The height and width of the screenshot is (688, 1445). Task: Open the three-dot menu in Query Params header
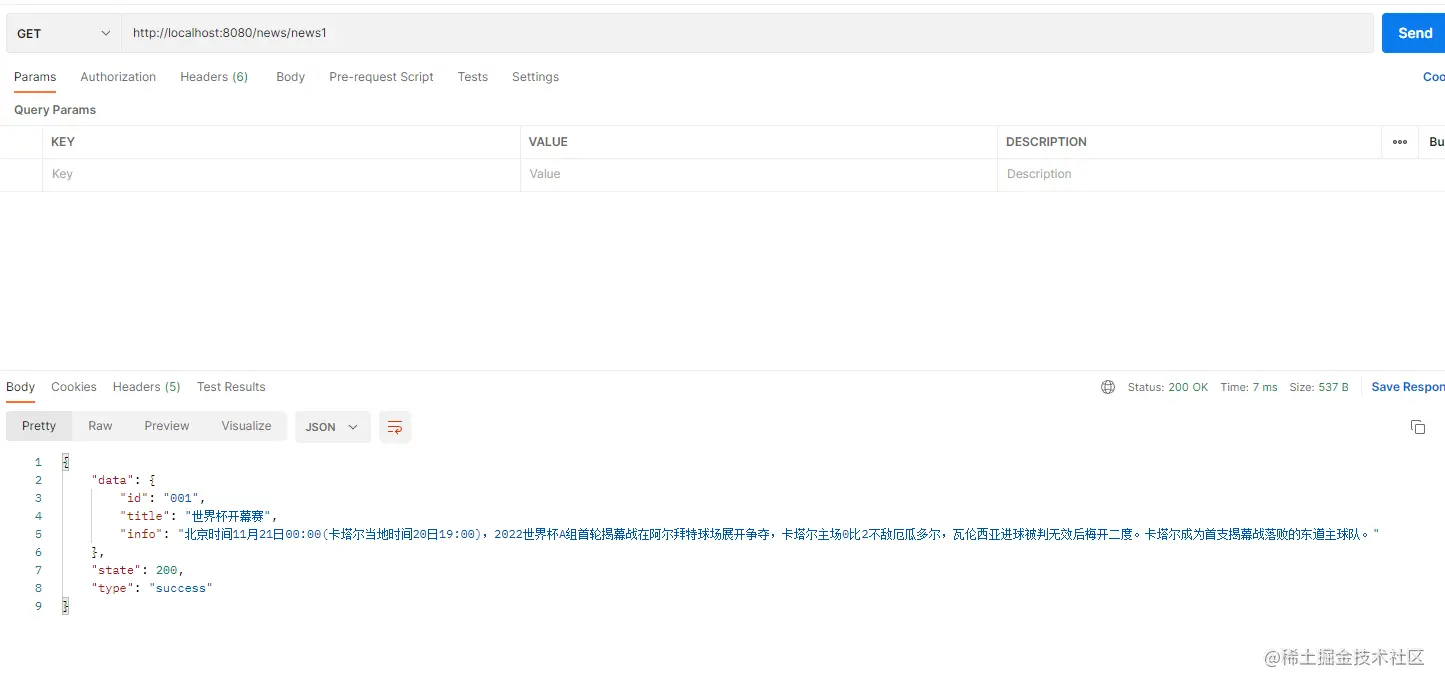[x=1399, y=141]
